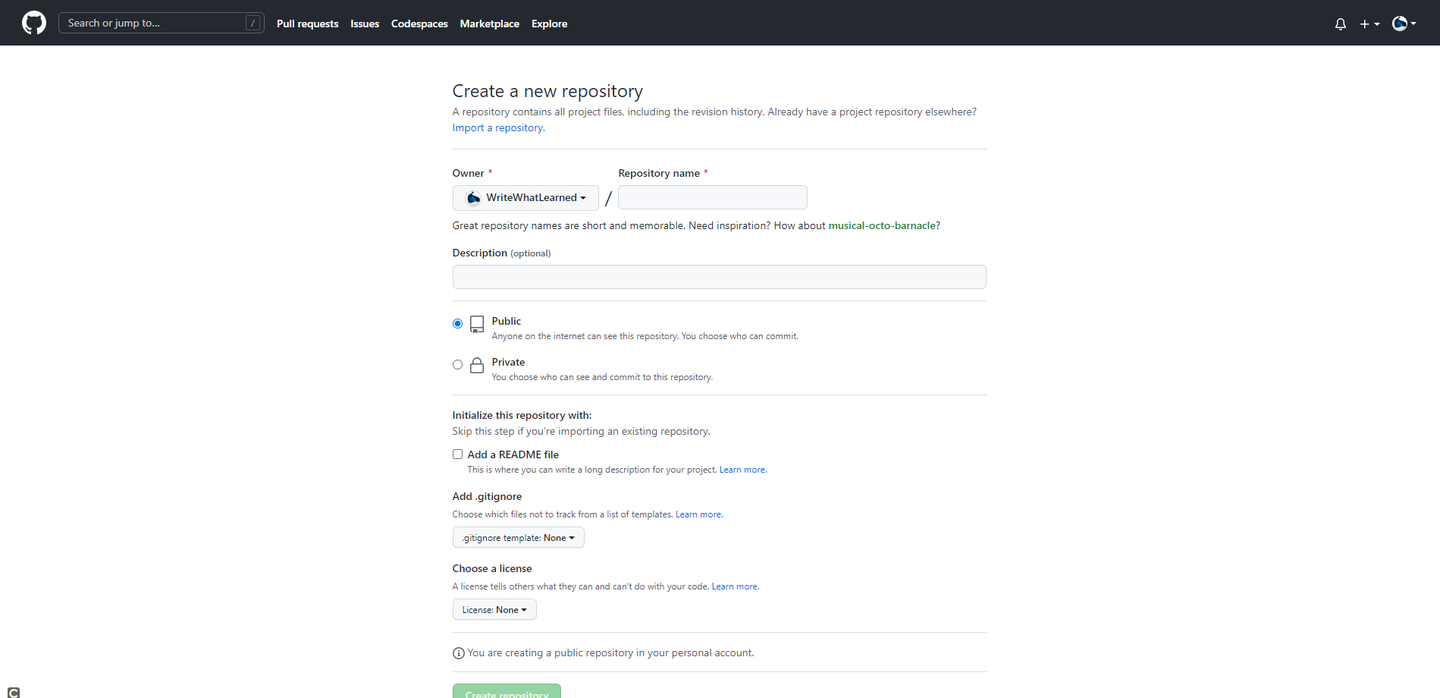The height and width of the screenshot is (698, 1440).
Task: Expand the .gitignore template dropdown
Action: pyautogui.click(x=518, y=538)
